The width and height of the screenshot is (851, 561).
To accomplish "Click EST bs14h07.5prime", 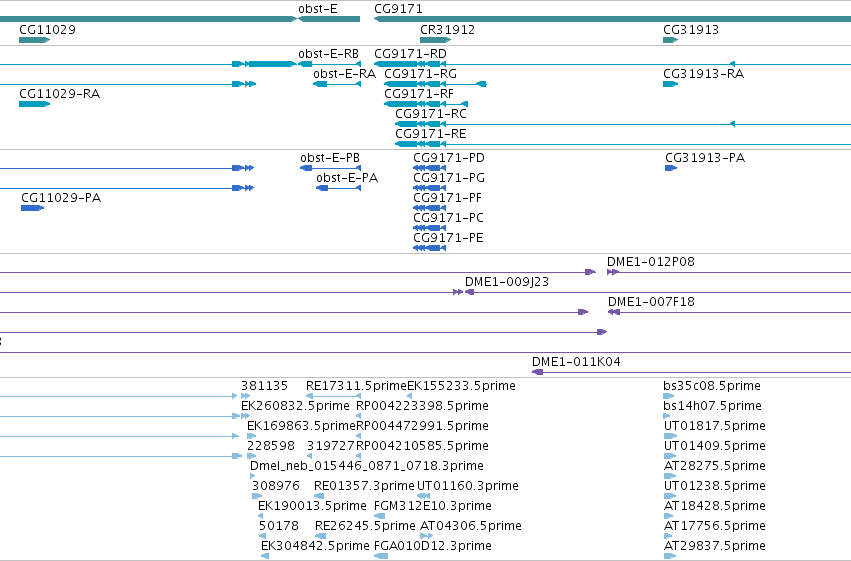I will 712,406.
